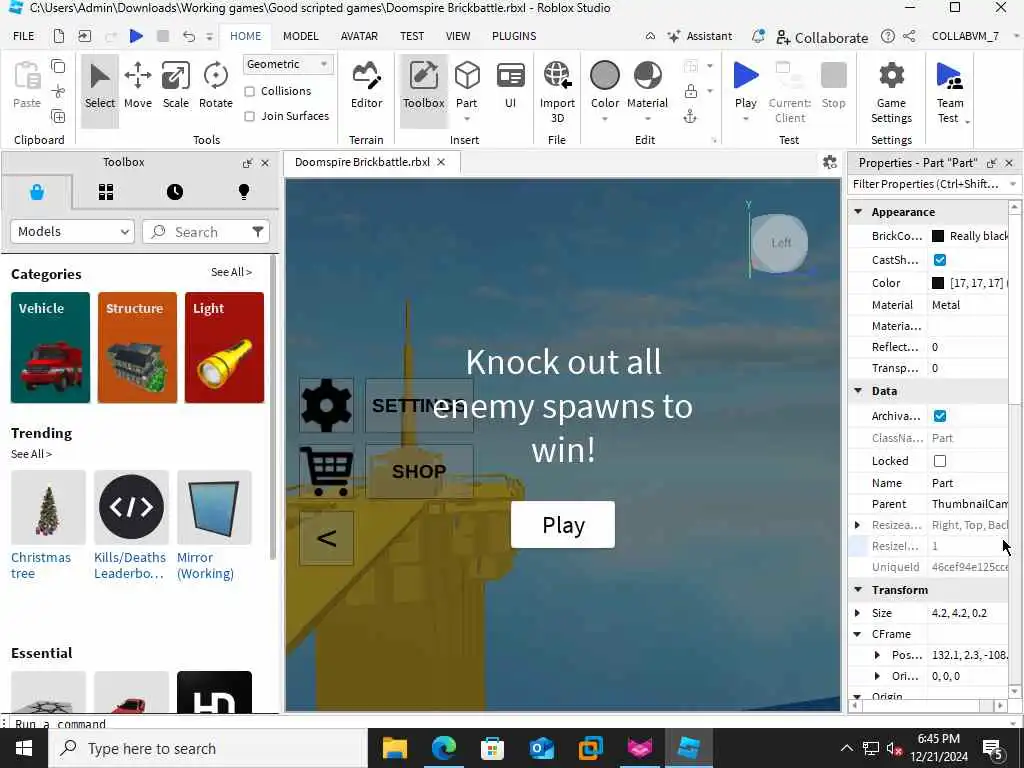Open the VIEW ribbon tab
The height and width of the screenshot is (768, 1024).
coord(458,36)
